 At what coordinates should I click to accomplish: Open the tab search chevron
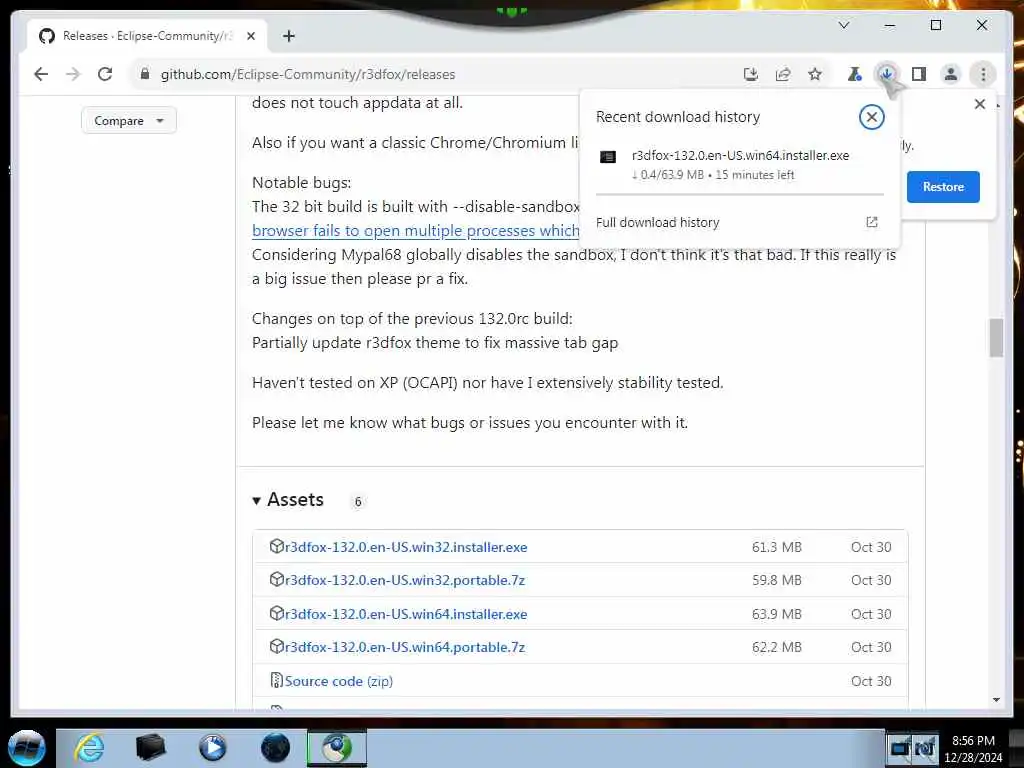tap(844, 25)
